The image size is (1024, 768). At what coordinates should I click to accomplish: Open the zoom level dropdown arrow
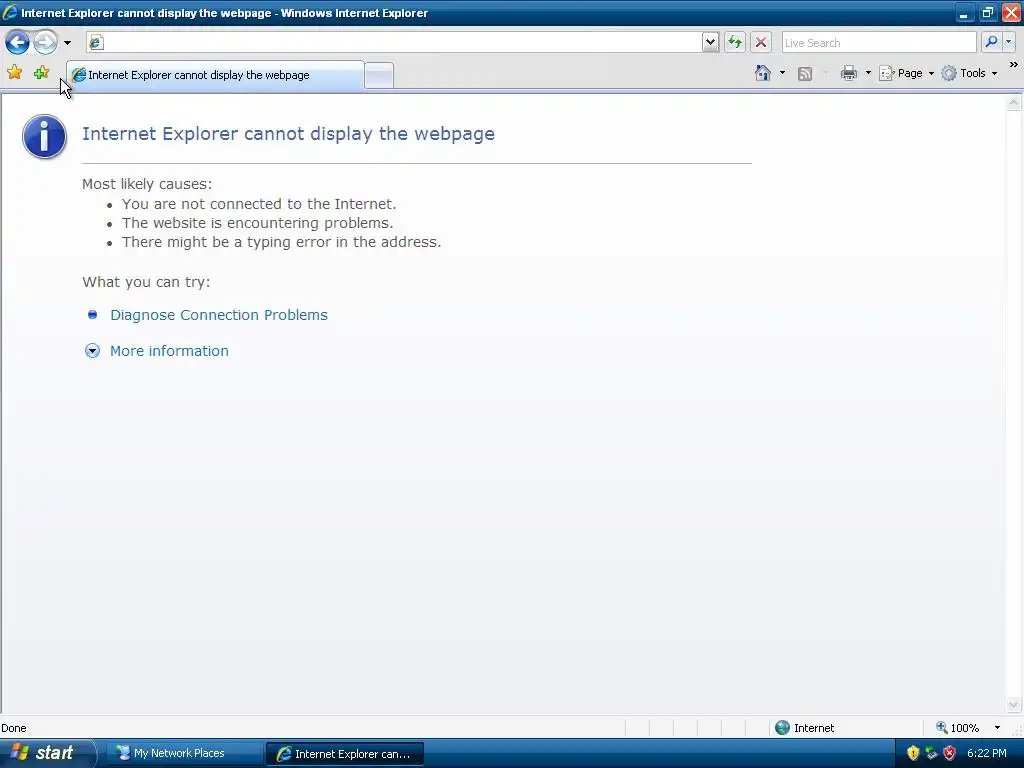997,728
